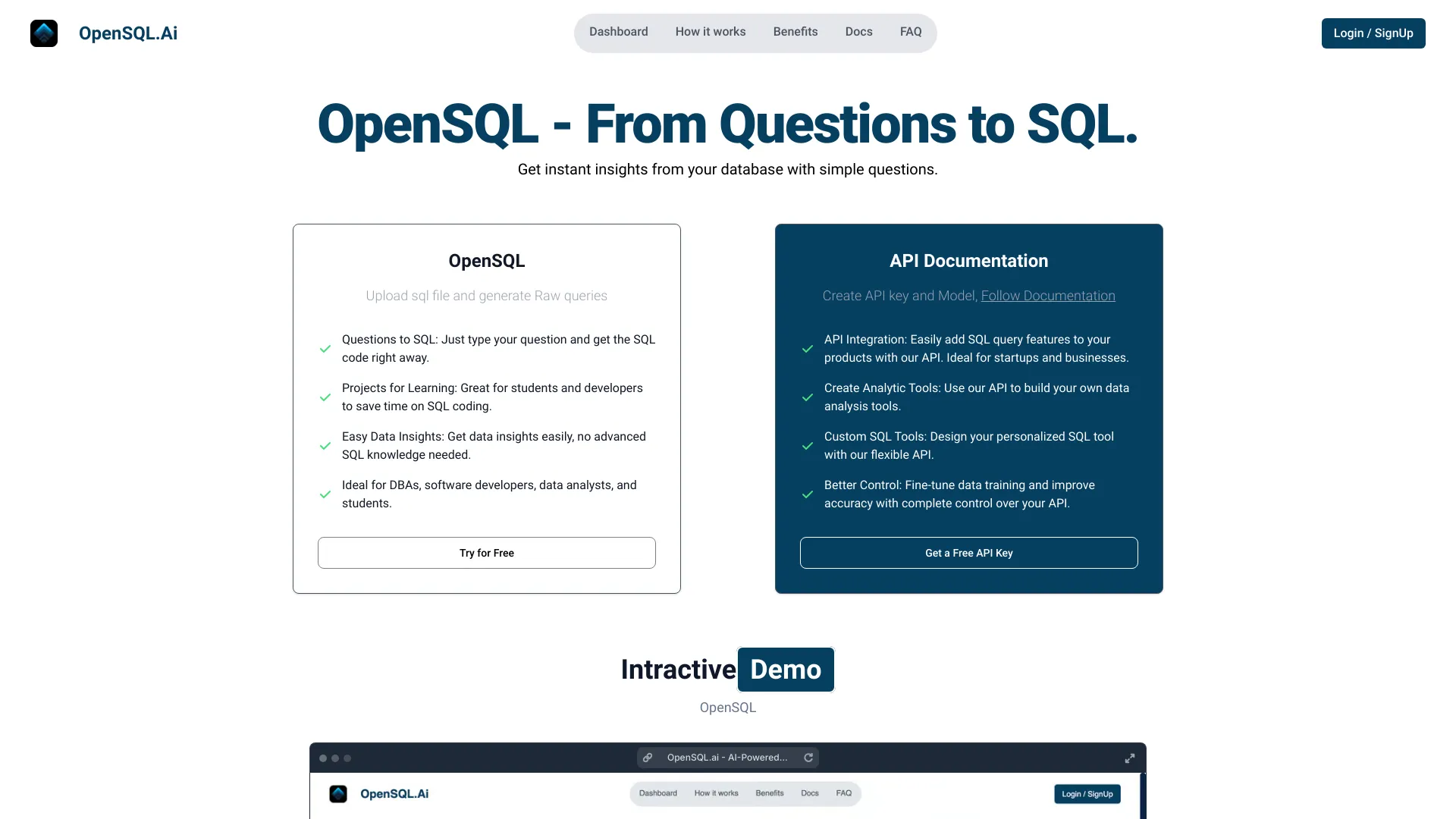The width and height of the screenshot is (1456, 819).
Task: Click the green checkmark for API Integration feature
Action: 808,348
